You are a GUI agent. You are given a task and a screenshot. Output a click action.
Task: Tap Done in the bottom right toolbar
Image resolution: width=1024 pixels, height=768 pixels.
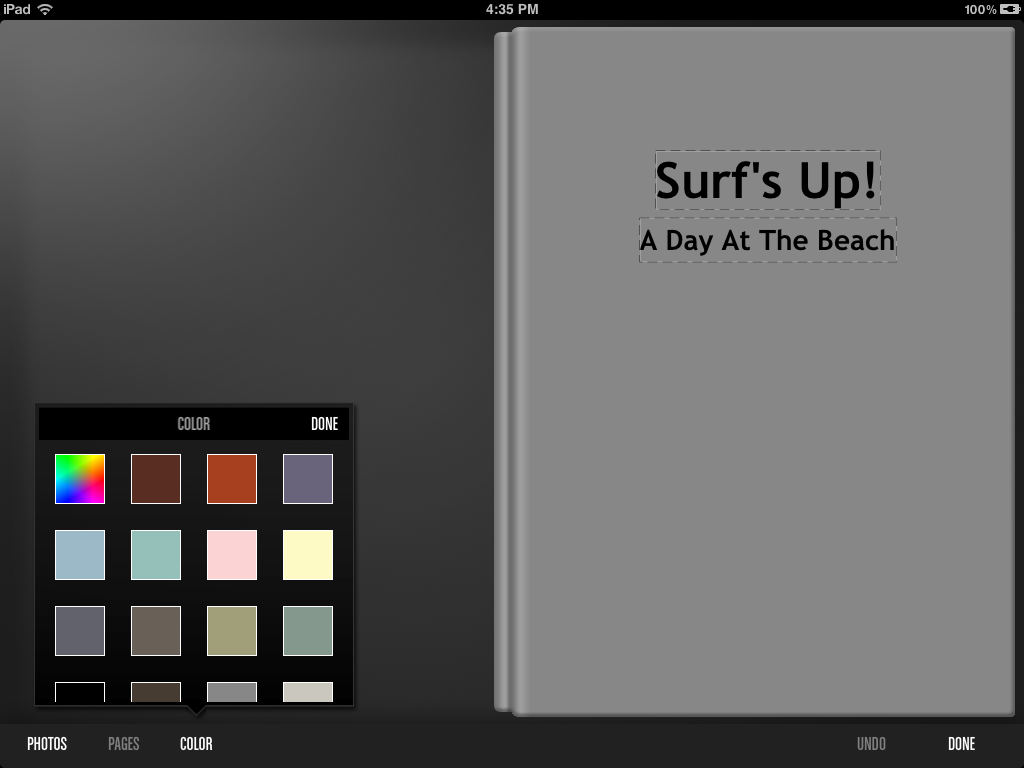tap(961, 744)
